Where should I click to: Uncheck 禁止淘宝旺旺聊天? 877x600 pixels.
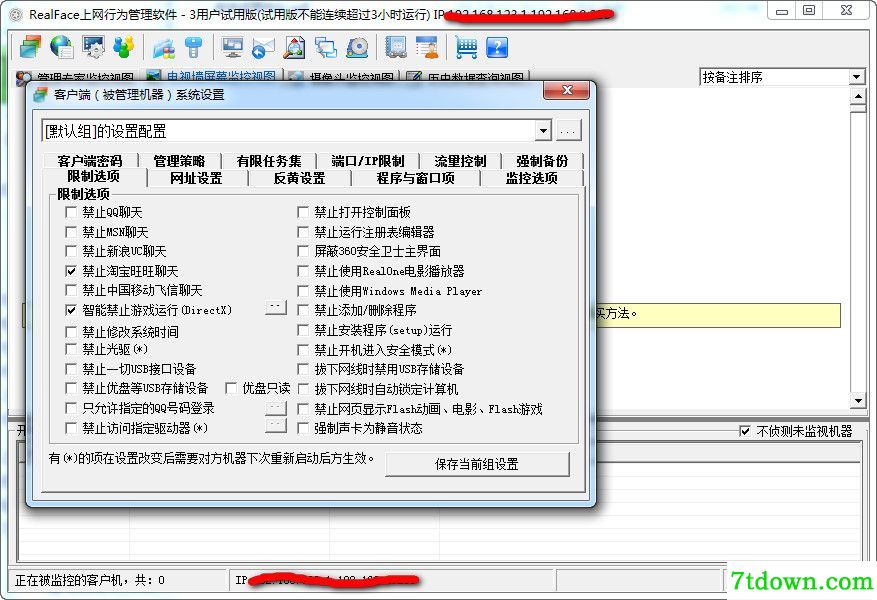point(71,271)
